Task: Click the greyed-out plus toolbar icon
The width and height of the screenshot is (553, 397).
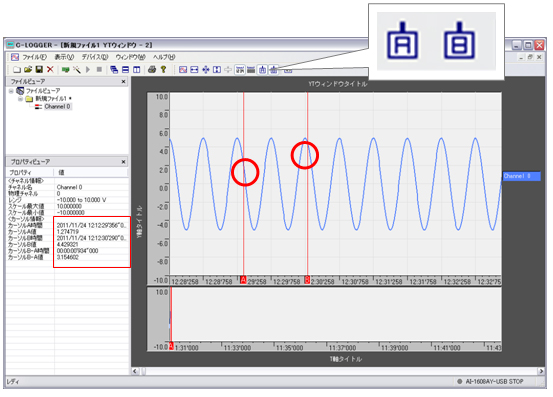Action: tap(228, 70)
